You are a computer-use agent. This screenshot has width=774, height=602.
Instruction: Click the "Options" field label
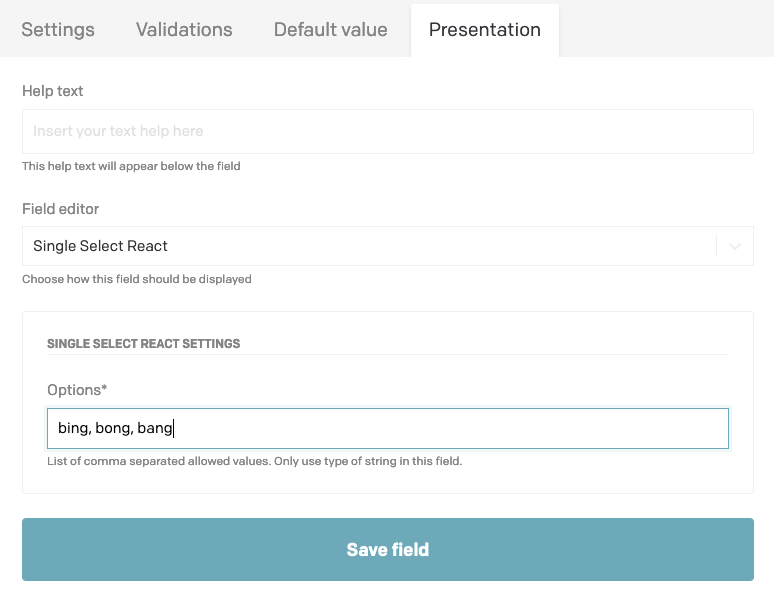(73, 389)
